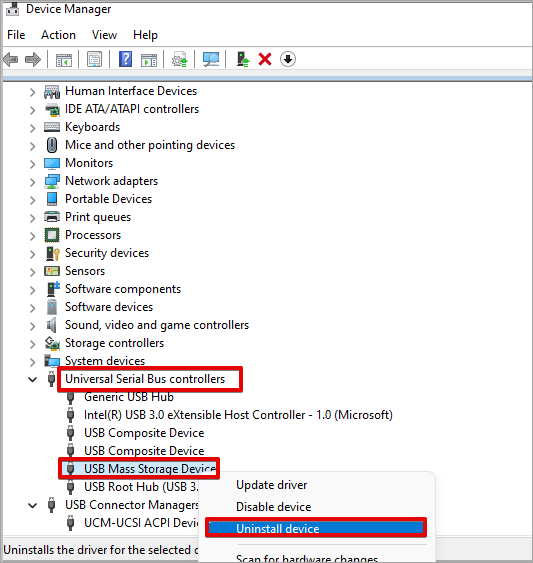Viewport: 533px width, 563px height.
Task: Click the Forward arrow toolbar icon
Action: [x=33, y=59]
